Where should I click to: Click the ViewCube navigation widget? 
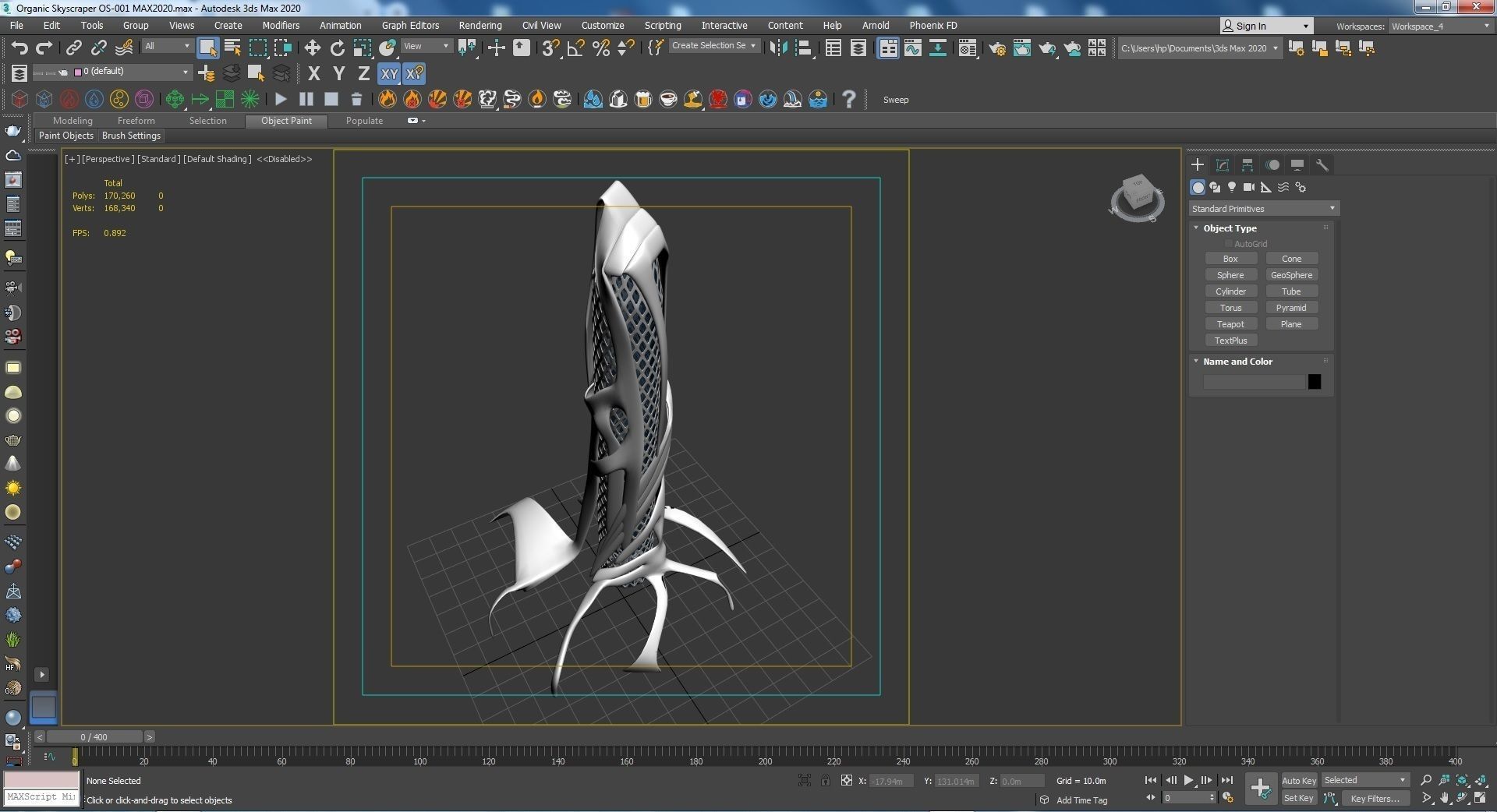pyautogui.click(x=1137, y=197)
